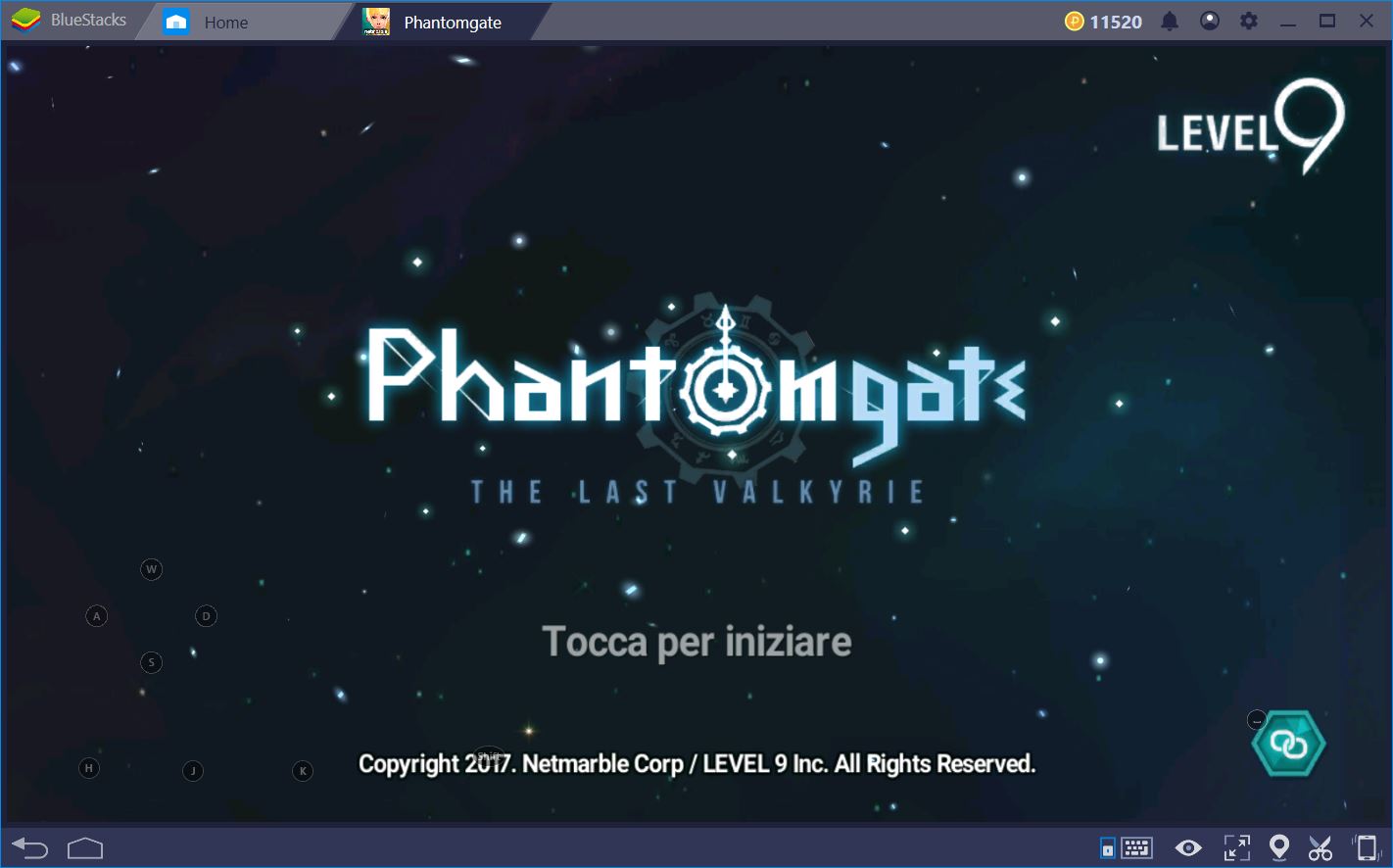
Task: Click the H key overlay marker
Action: pos(89,768)
